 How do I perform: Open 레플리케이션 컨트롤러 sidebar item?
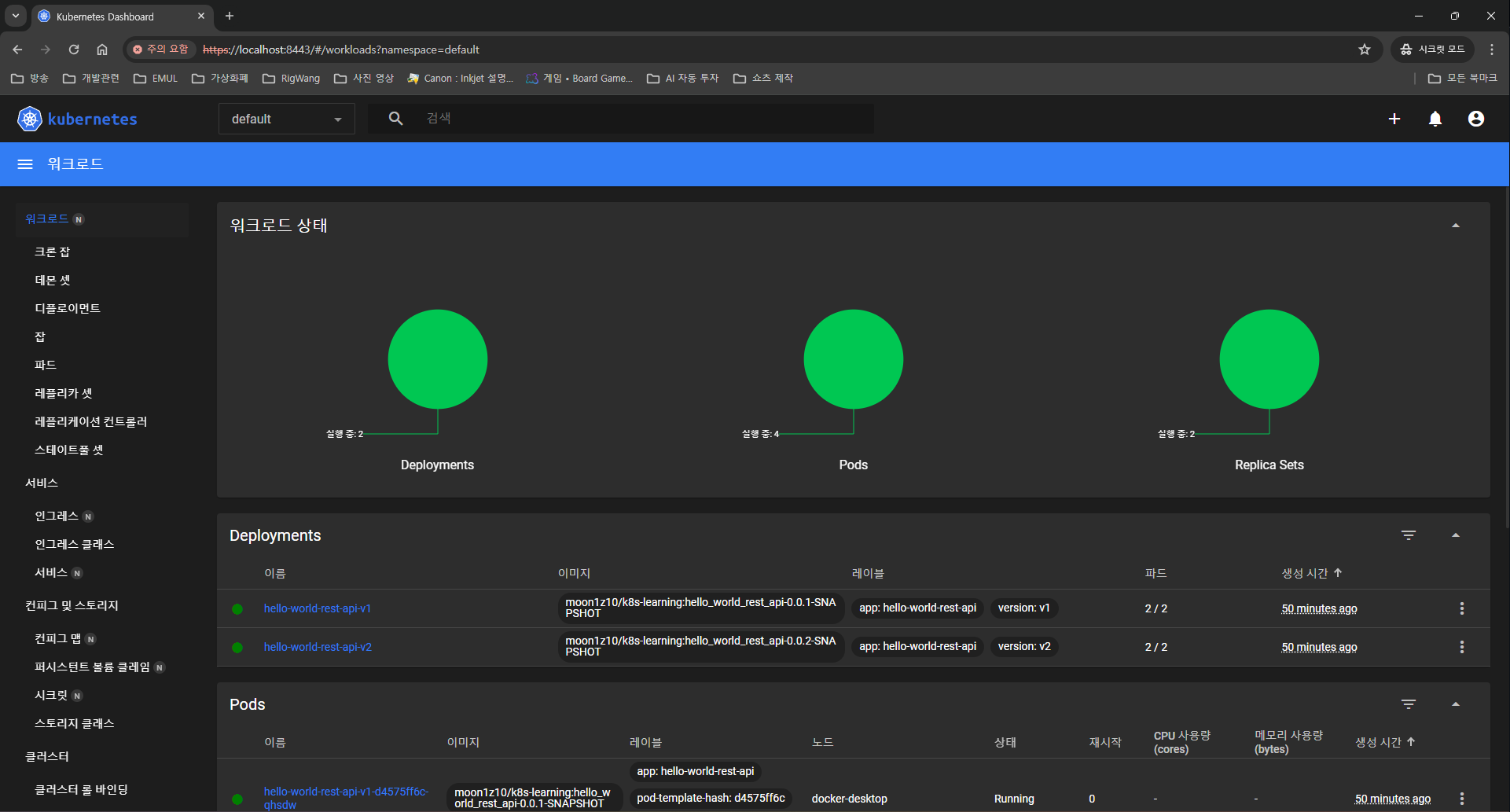(x=91, y=421)
